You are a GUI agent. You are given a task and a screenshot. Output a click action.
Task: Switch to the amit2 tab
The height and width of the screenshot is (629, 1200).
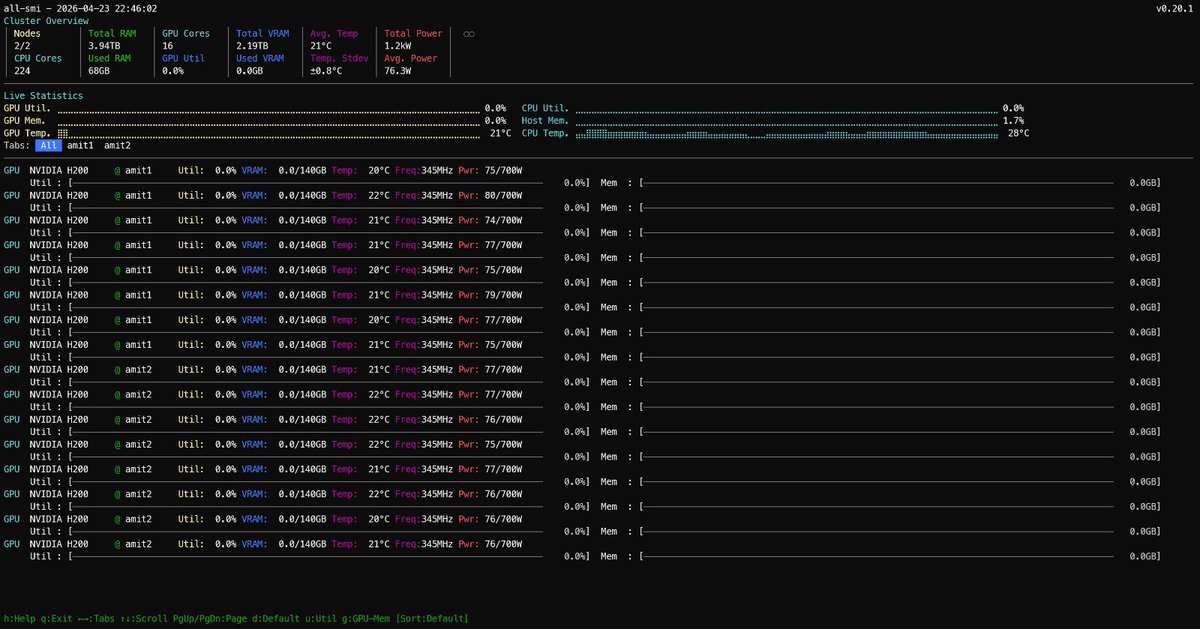[117, 145]
